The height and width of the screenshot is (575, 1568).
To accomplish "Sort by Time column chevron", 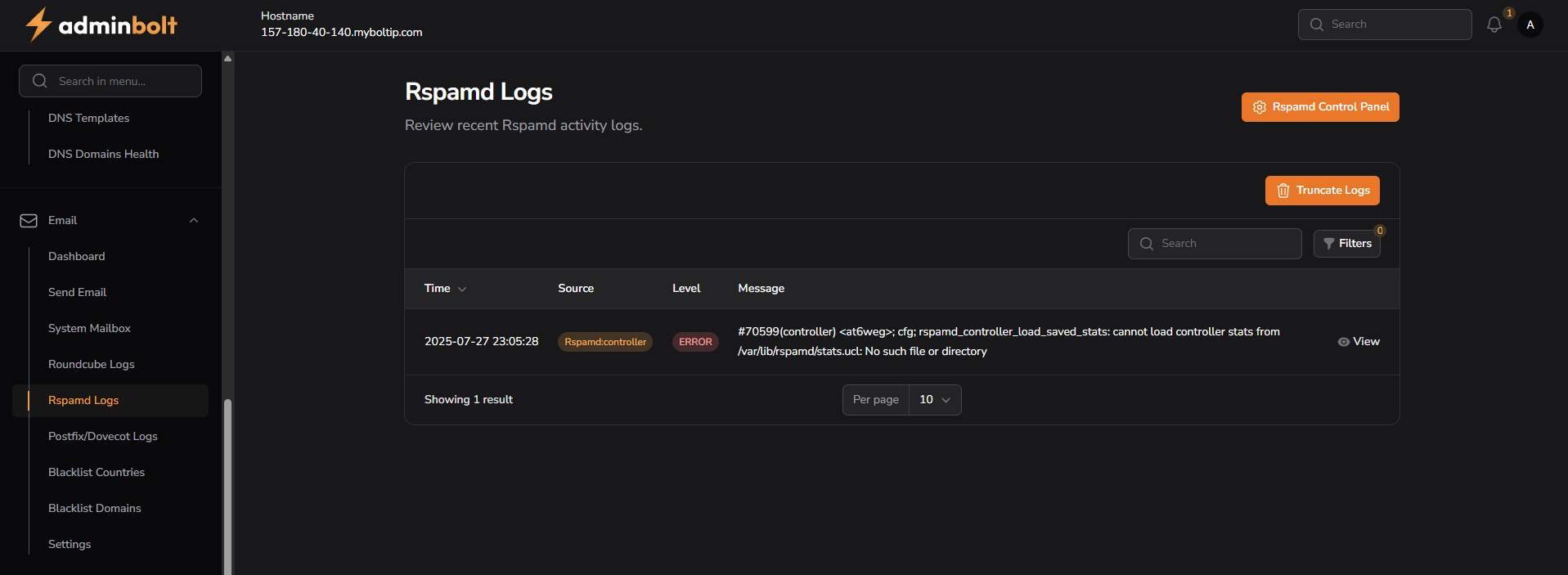I will pyautogui.click(x=462, y=289).
